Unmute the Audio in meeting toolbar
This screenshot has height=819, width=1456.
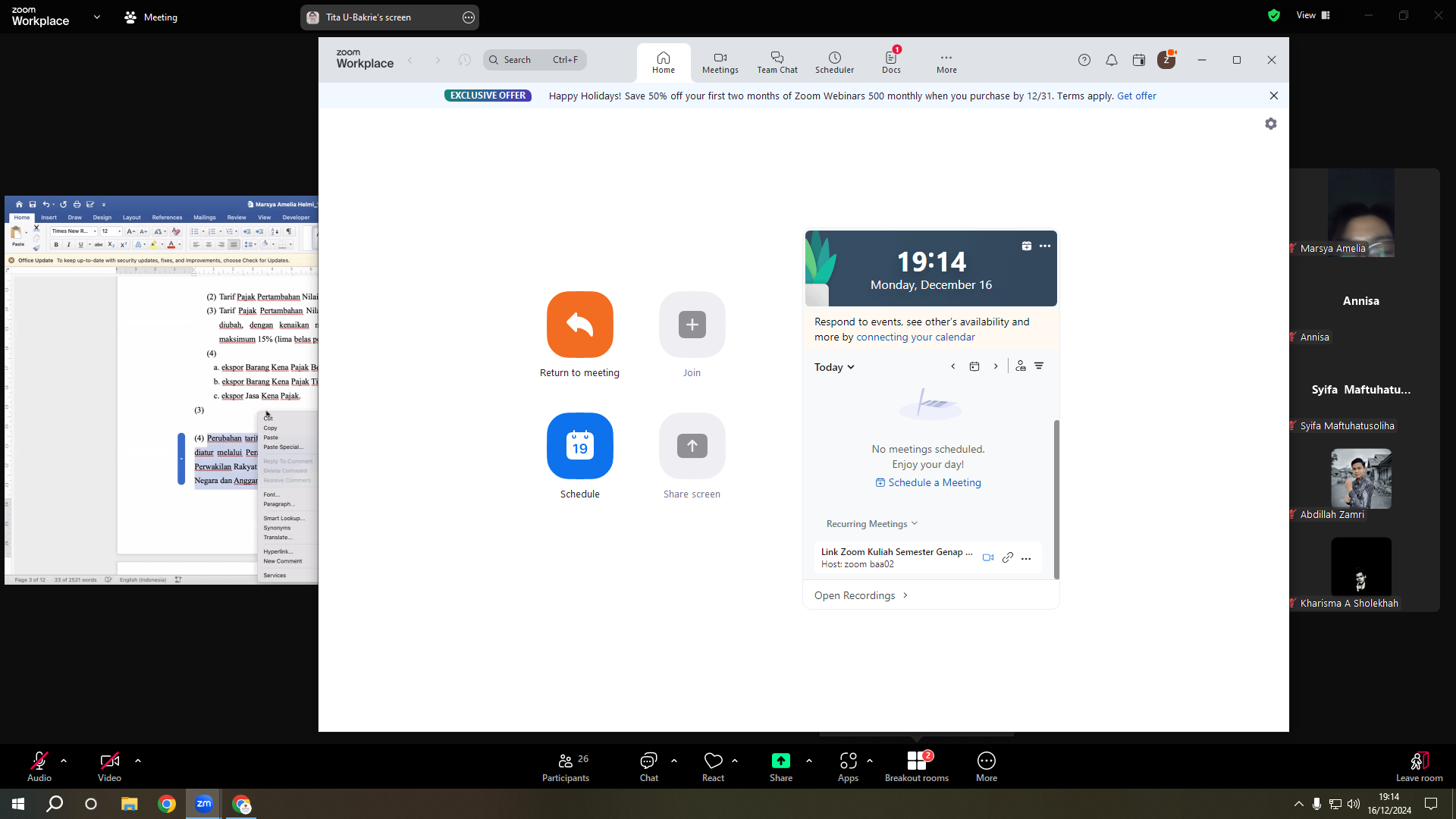pos(39,767)
